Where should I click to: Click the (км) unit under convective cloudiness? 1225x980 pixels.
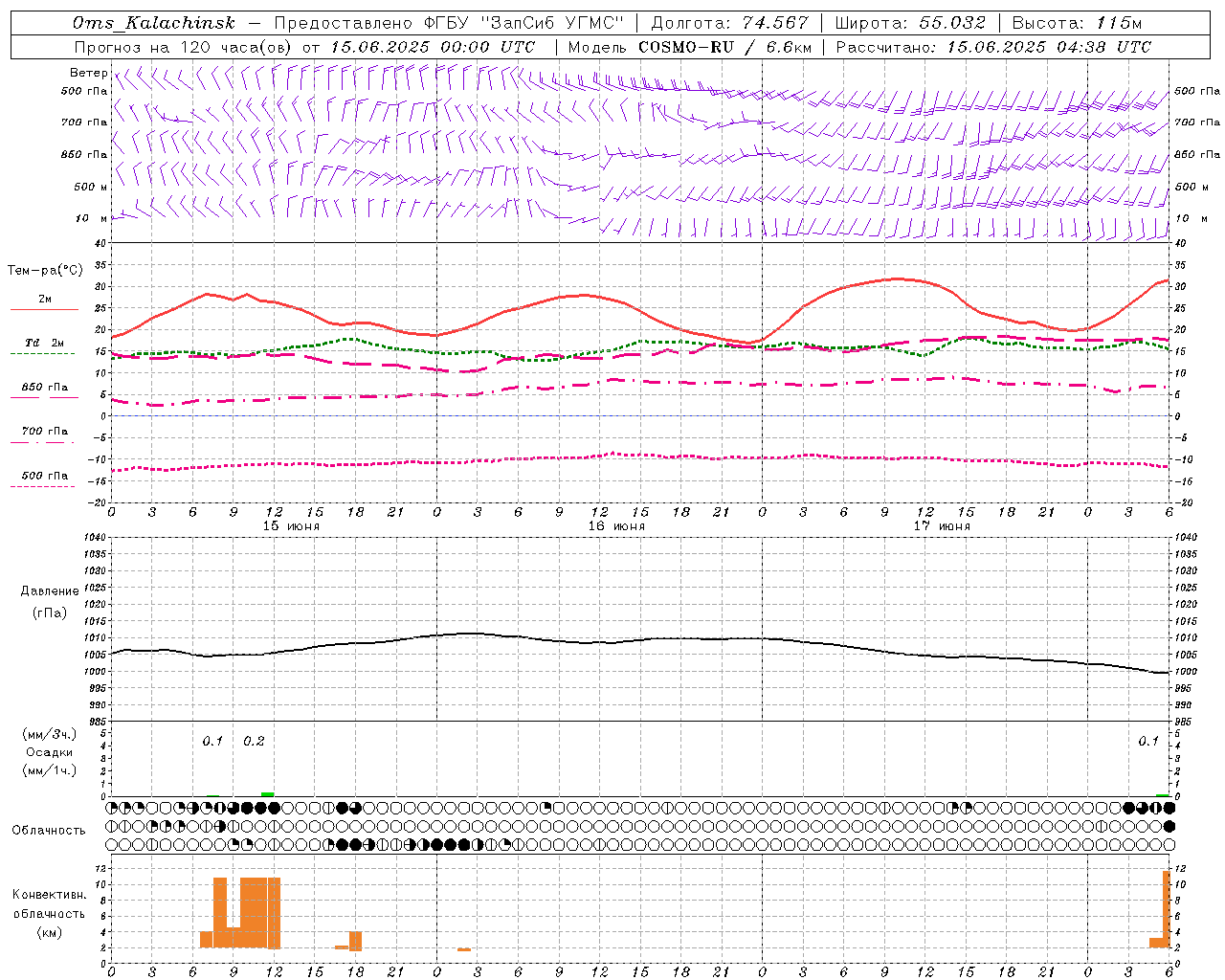pos(50,932)
